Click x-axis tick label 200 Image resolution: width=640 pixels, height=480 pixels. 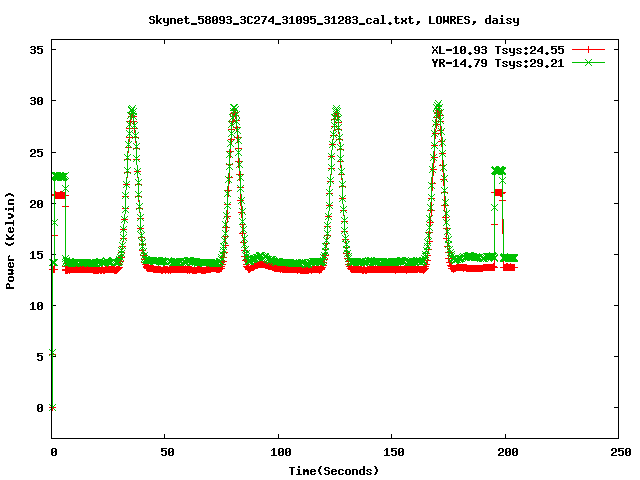point(507,452)
